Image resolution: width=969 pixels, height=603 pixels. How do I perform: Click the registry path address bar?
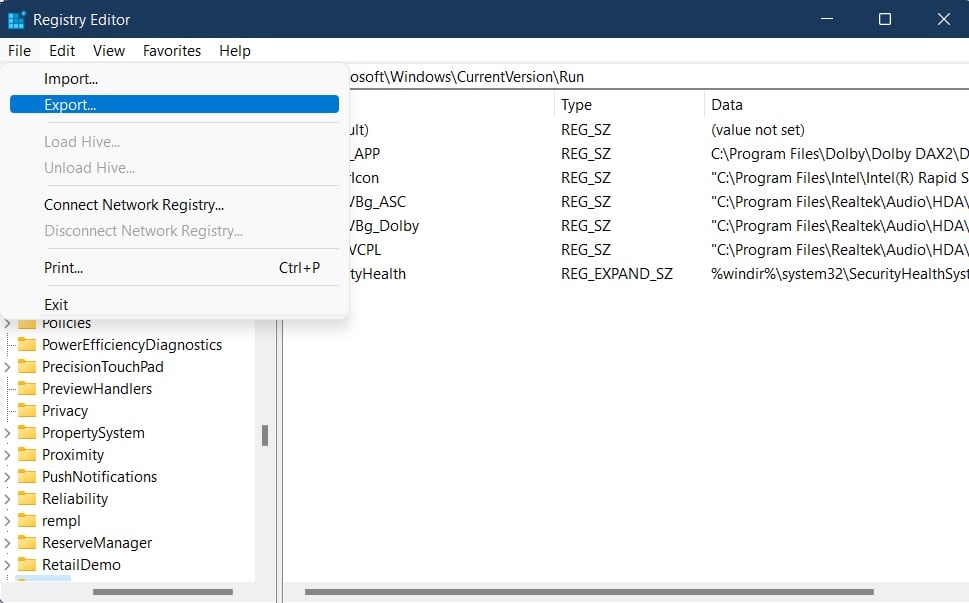coord(659,77)
